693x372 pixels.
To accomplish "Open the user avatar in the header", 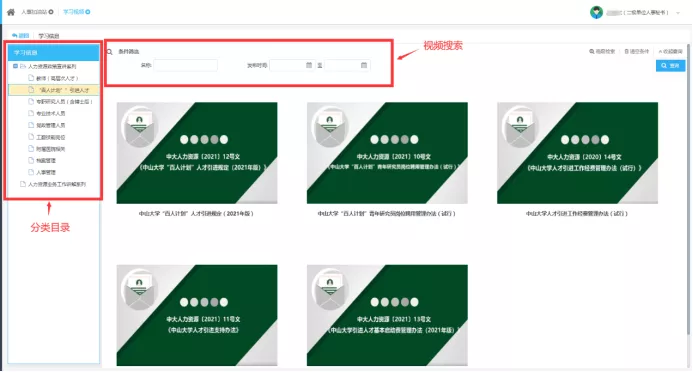I will click(596, 12).
